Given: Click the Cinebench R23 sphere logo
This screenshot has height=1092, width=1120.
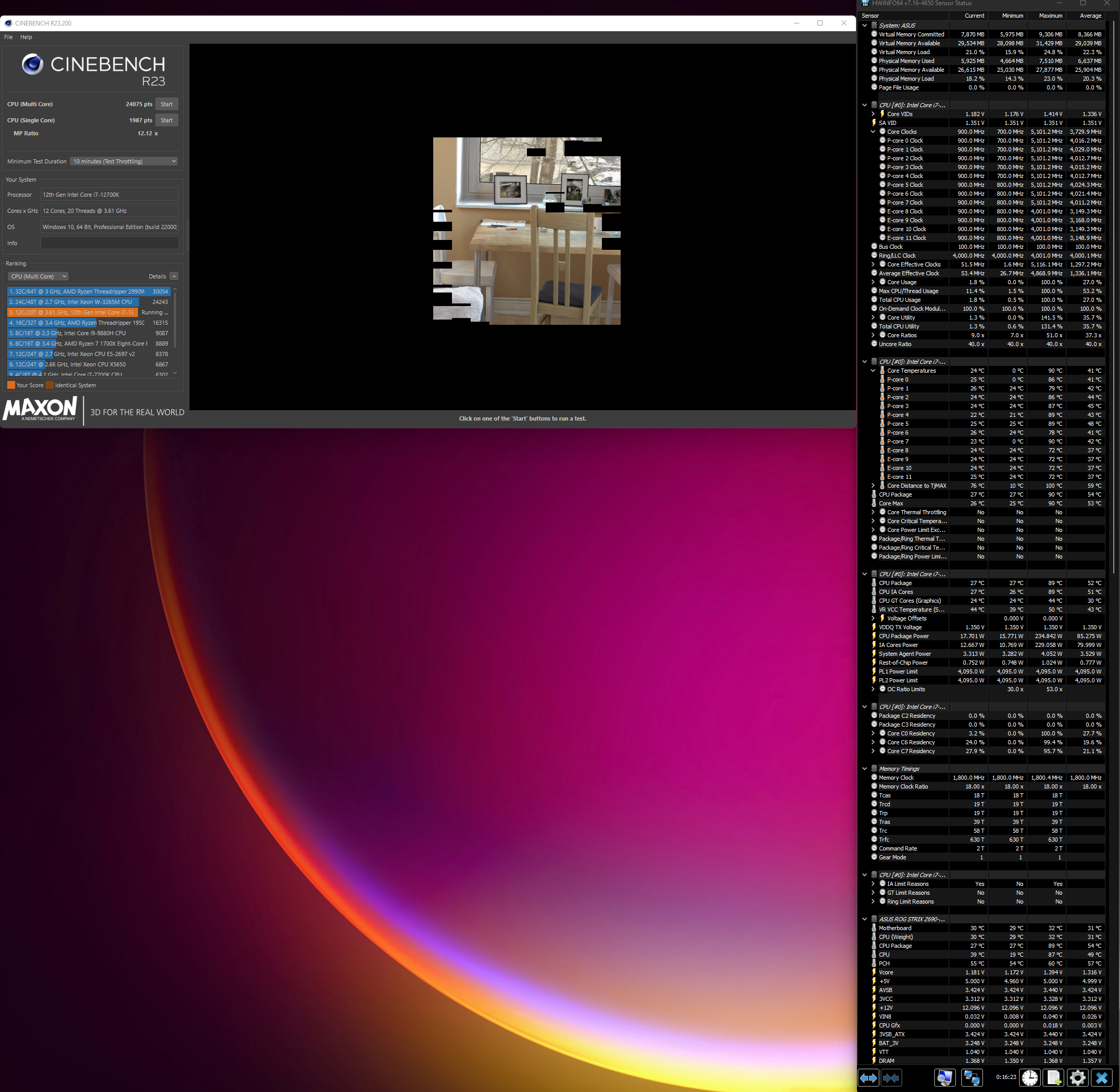Looking at the screenshot, I should coord(32,64).
